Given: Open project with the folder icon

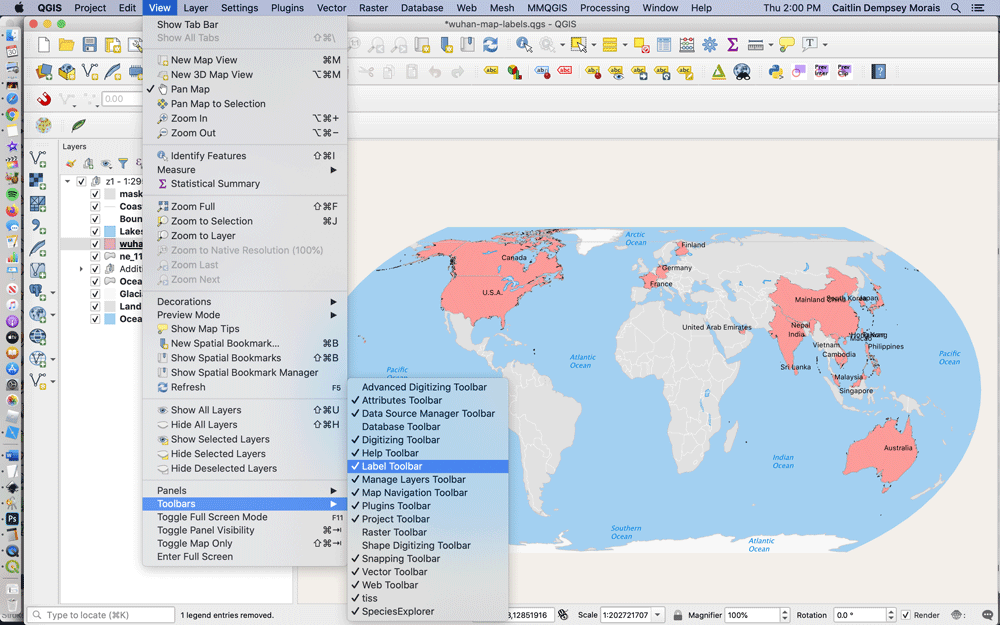Looking at the screenshot, I should point(66,45).
